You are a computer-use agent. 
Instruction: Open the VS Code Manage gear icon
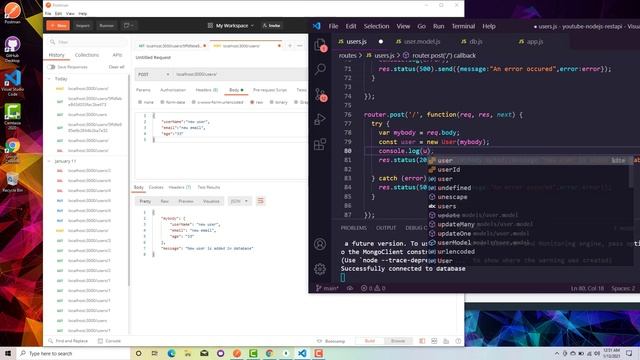pos(320,269)
